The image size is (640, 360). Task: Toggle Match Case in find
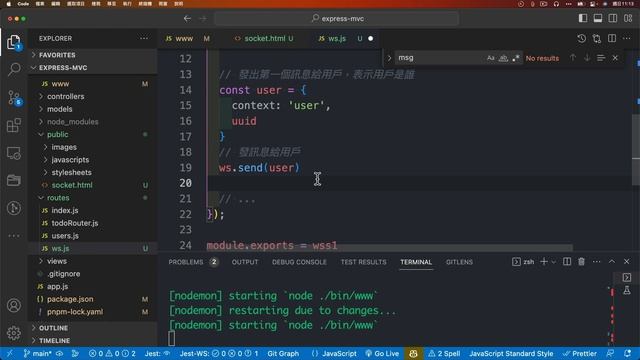coord(490,58)
